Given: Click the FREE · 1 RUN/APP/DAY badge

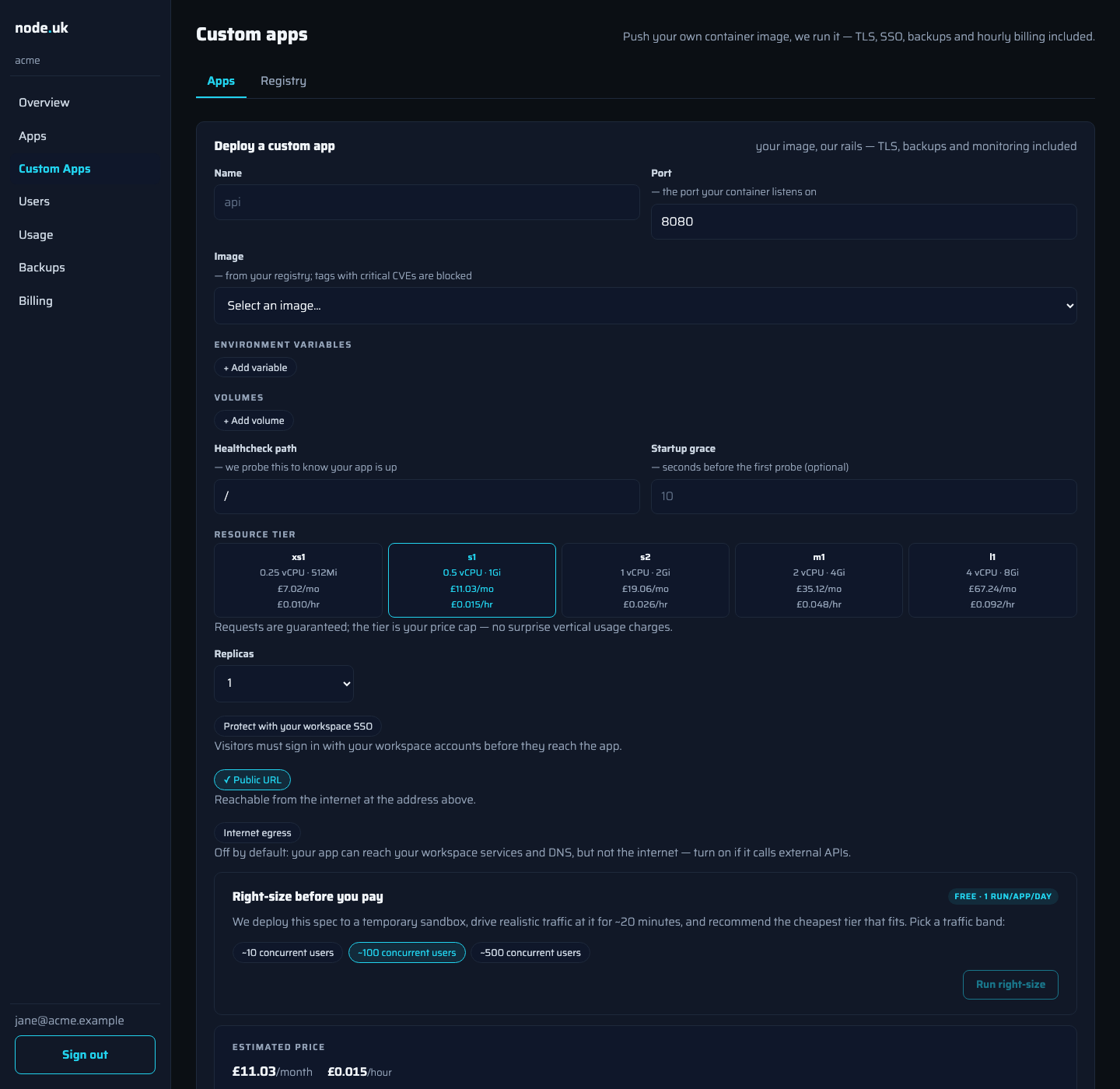Looking at the screenshot, I should pyautogui.click(x=1003, y=897).
